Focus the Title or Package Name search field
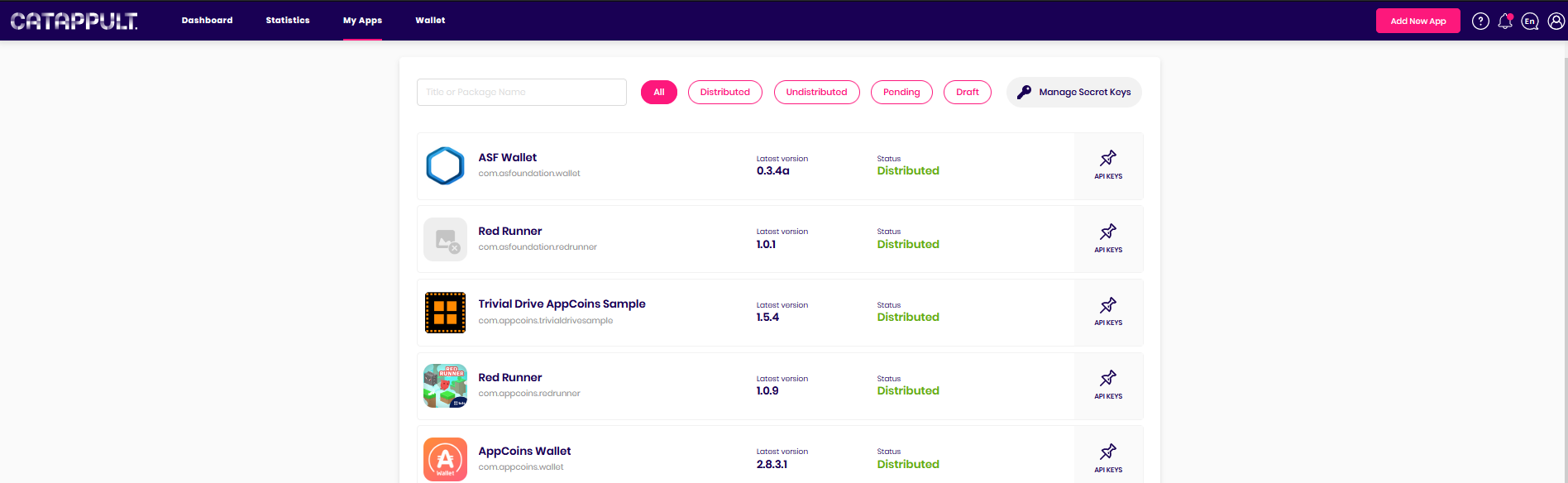Viewport: 1568px width, 483px height. pos(522,92)
